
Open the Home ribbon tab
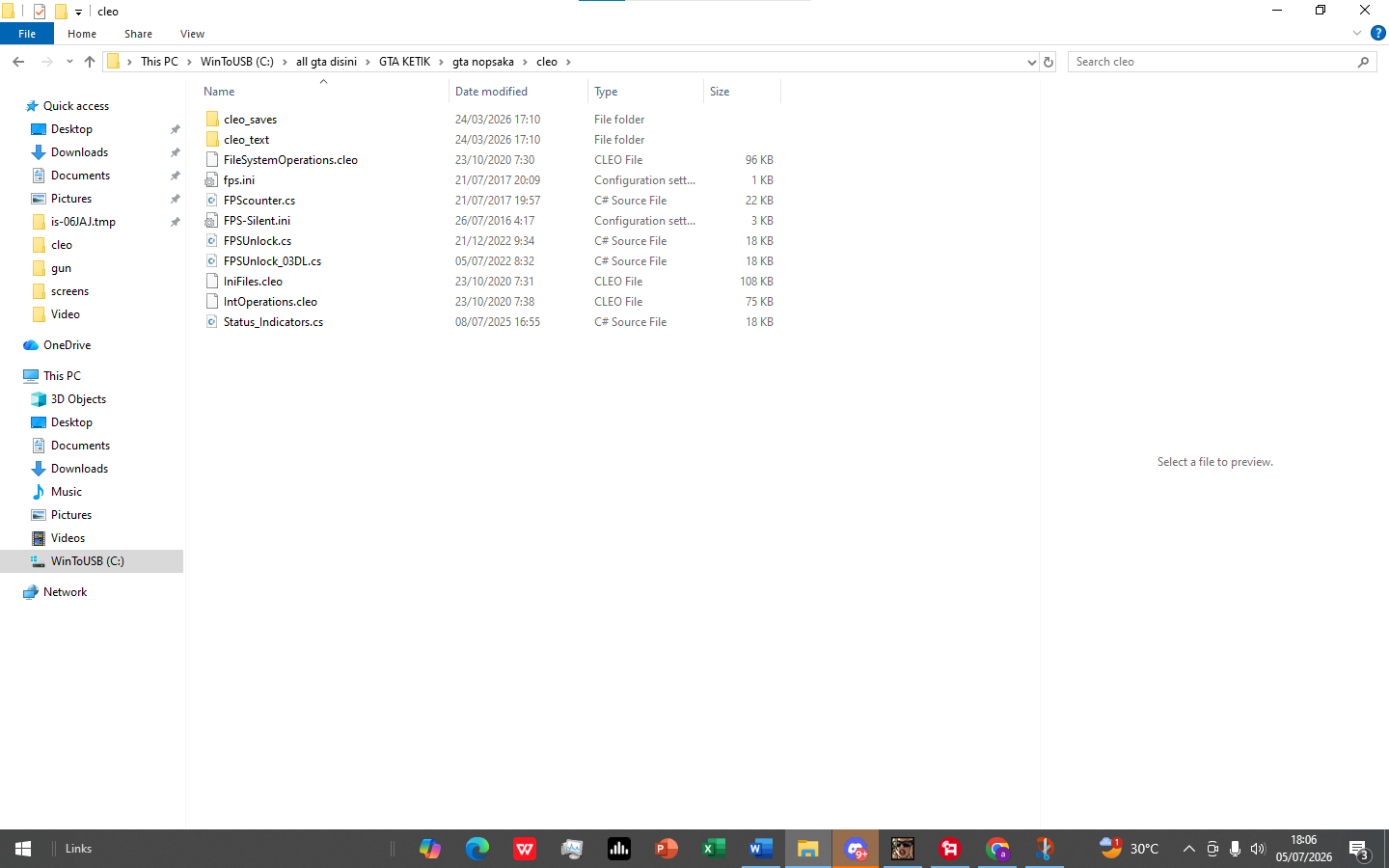point(82,34)
